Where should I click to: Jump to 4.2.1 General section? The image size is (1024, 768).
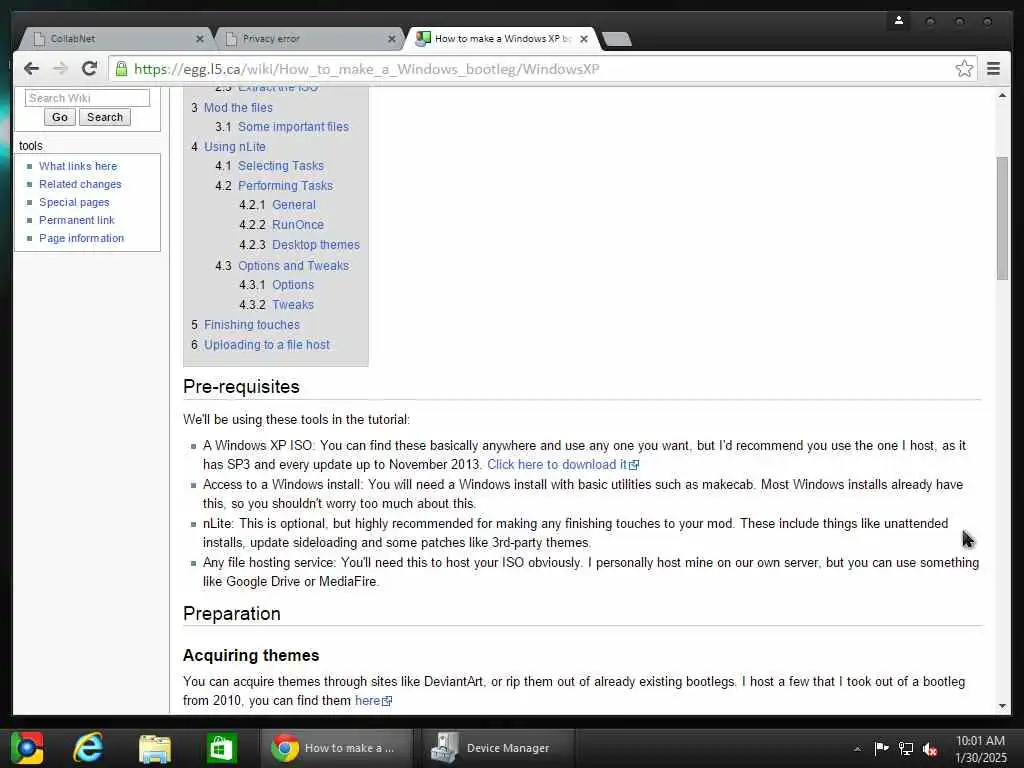tap(294, 205)
